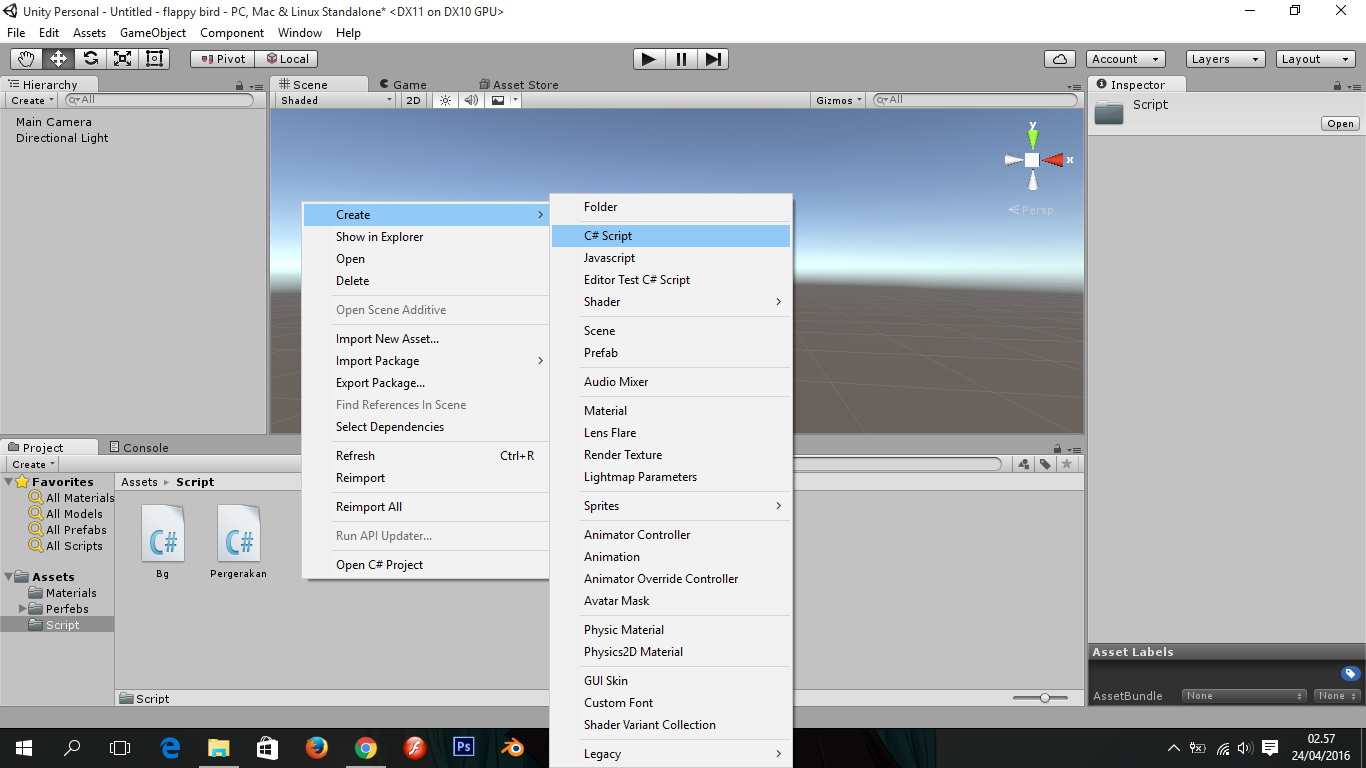Adjust the Project thumbnail size slider
The width and height of the screenshot is (1366, 768).
click(x=1044, y=698)
